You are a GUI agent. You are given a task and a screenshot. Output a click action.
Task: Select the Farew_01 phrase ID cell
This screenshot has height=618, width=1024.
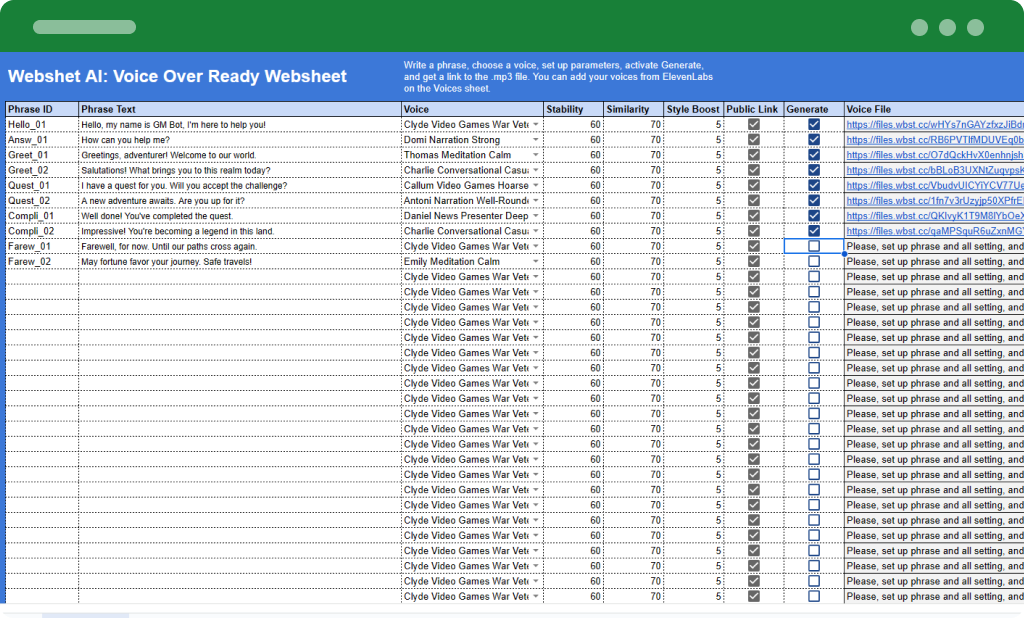pyautogui.click(x=42, y=246)
